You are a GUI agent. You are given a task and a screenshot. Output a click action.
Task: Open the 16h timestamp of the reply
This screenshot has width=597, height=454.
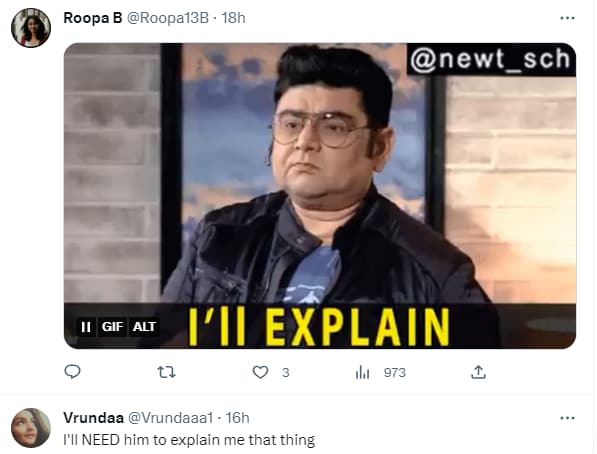(238, 418)
